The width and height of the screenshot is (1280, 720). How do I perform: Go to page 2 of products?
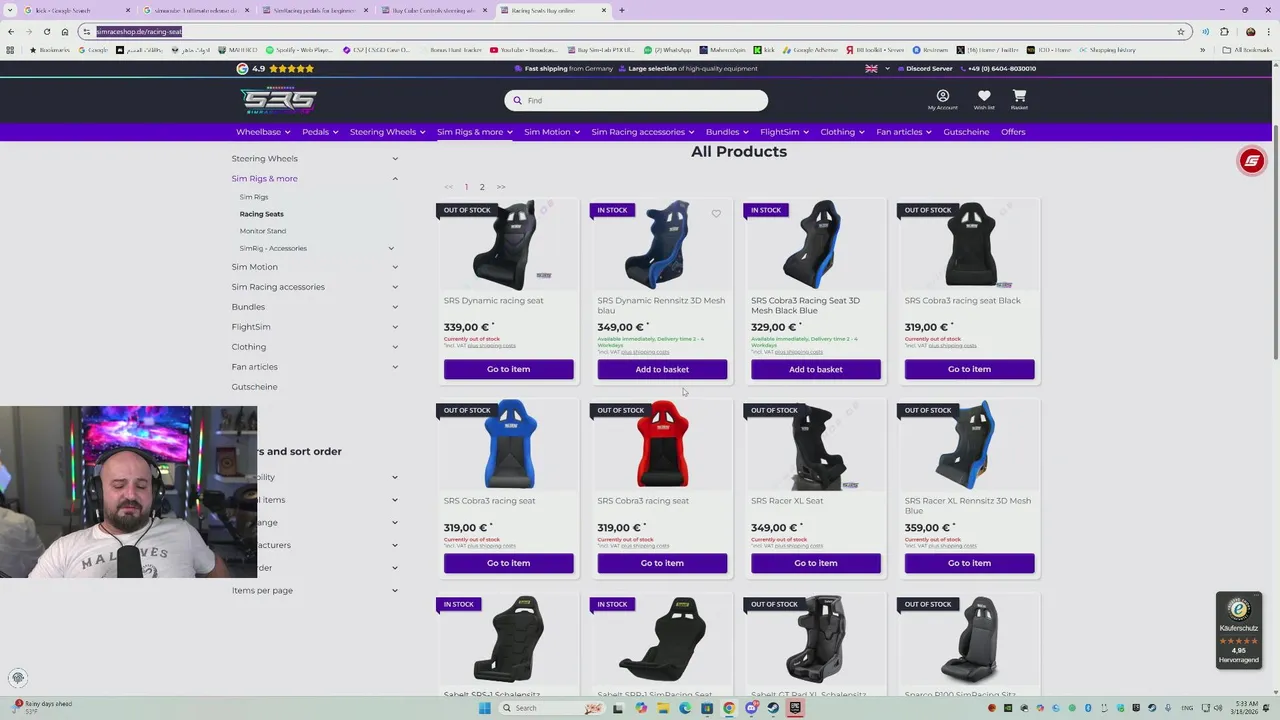tap(482, 187)
